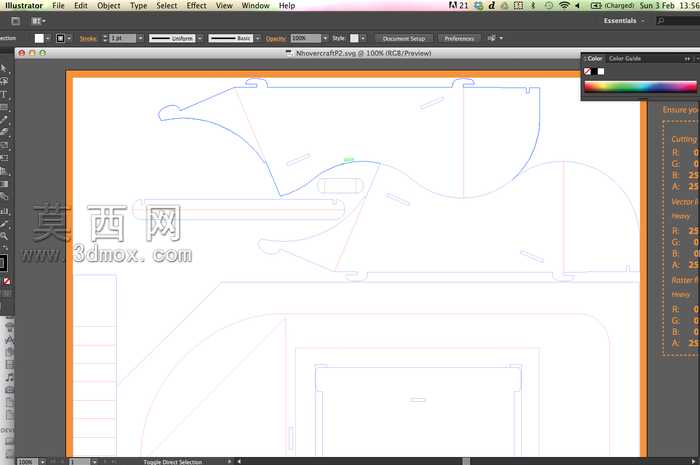The width and height of the screenshot is (700, 465).
Task: Click the Wi-Fi icon in menu bar
Action: pos(564,5)
